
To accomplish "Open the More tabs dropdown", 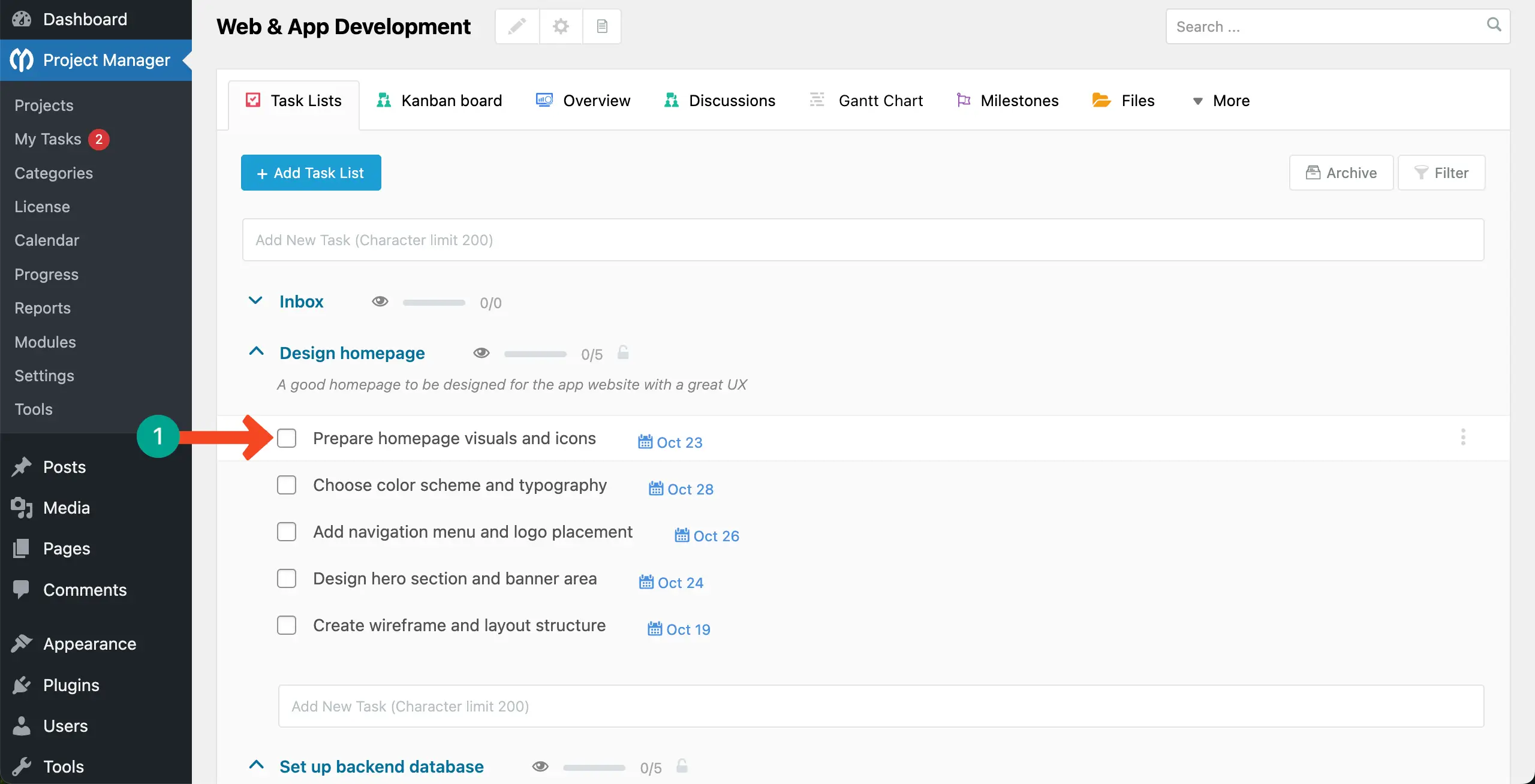I will coord(1221,101).
